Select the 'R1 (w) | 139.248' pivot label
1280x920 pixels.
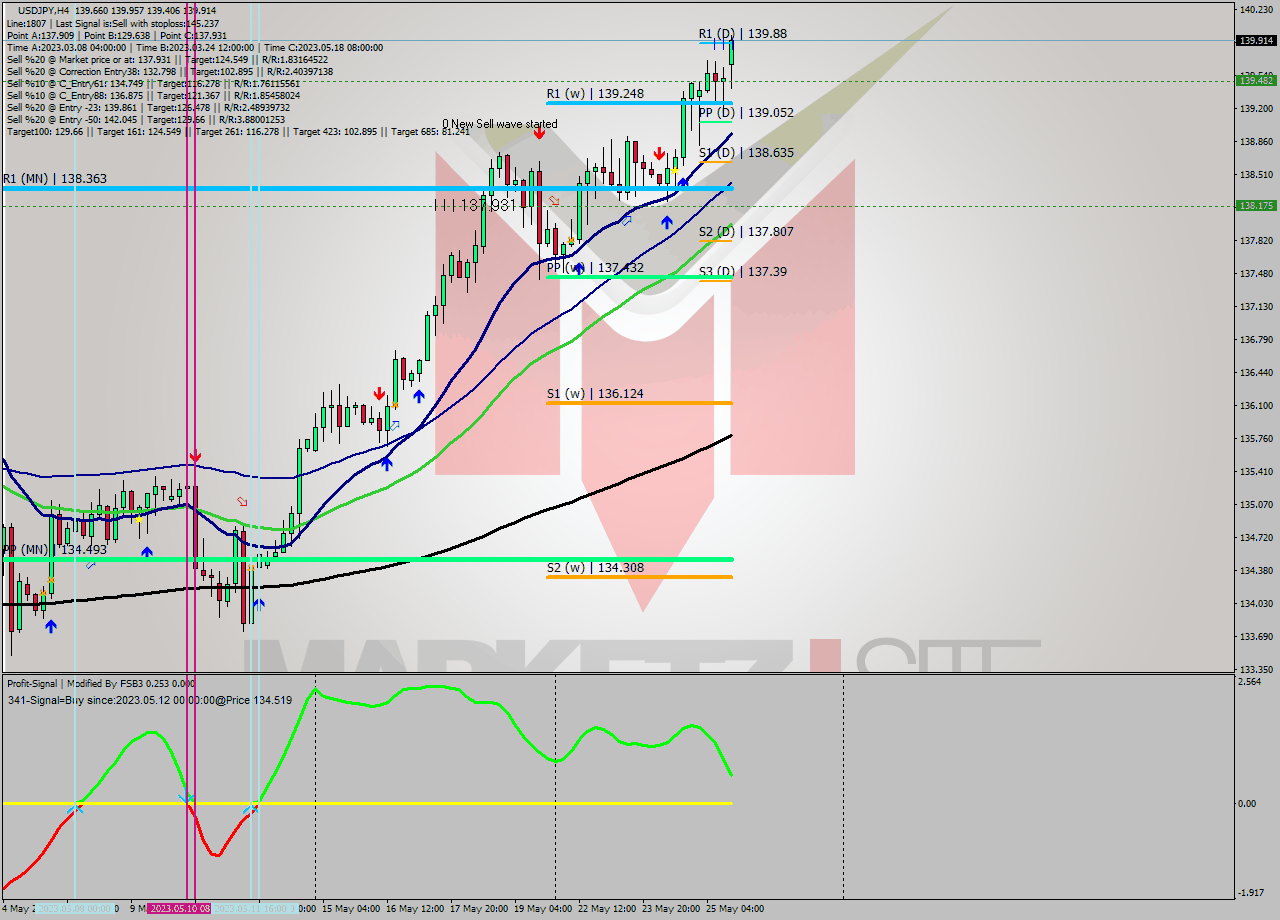click(x=595, y=94)
